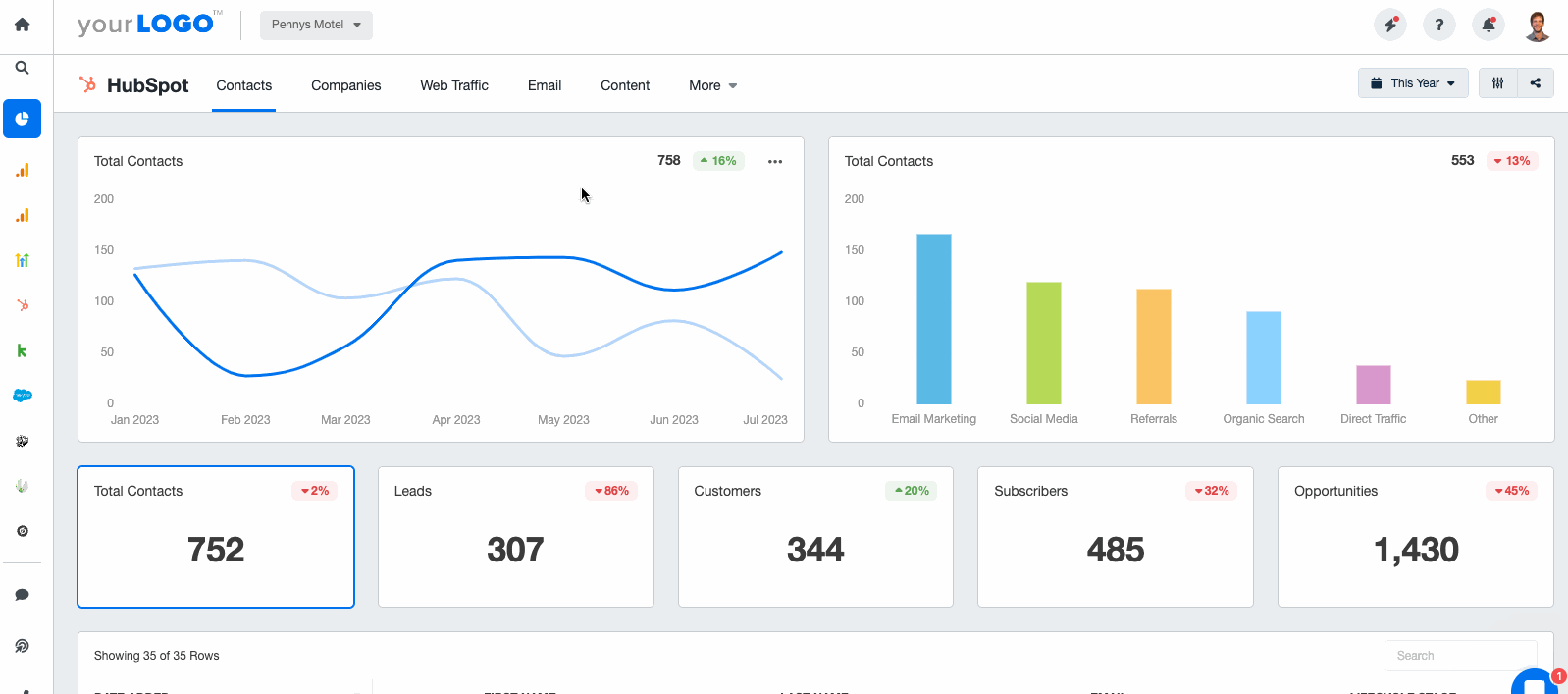This screenshot has width=1568, height=694.
Task: Go to the Web Traffic tab
Action: 454,86
